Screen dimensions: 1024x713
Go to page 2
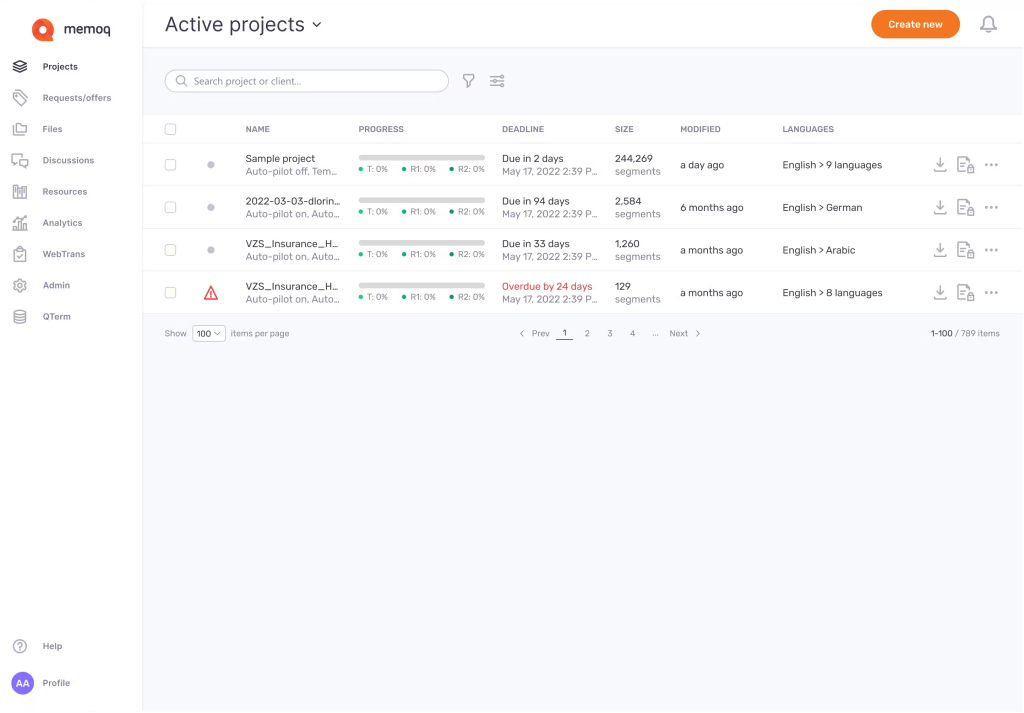pos(587,334)
